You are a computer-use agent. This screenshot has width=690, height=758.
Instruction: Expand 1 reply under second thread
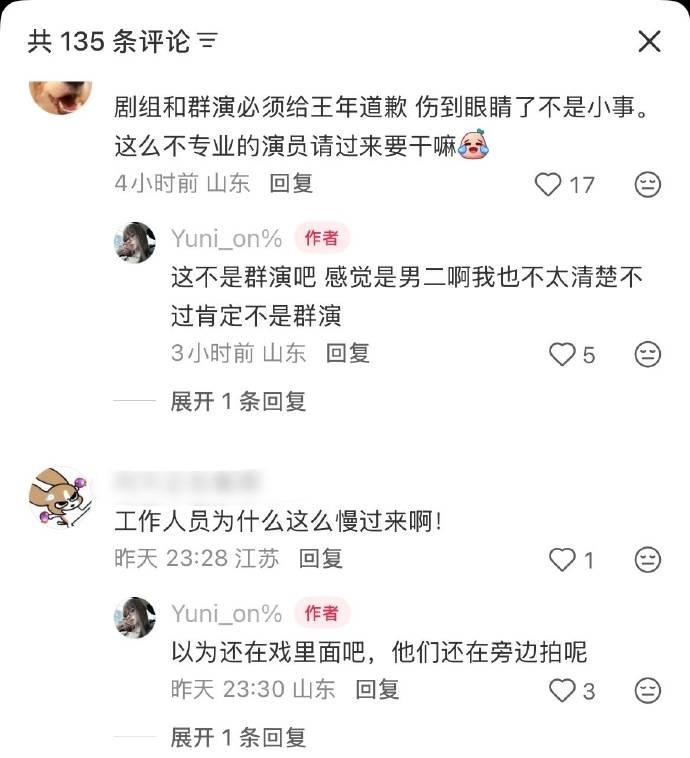click(x=238, y=738)
